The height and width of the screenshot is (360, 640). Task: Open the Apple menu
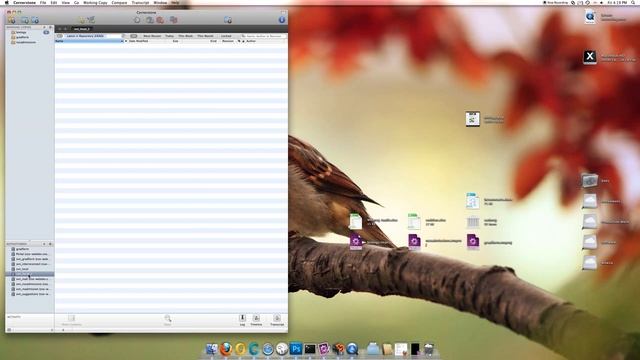point(6,2)
